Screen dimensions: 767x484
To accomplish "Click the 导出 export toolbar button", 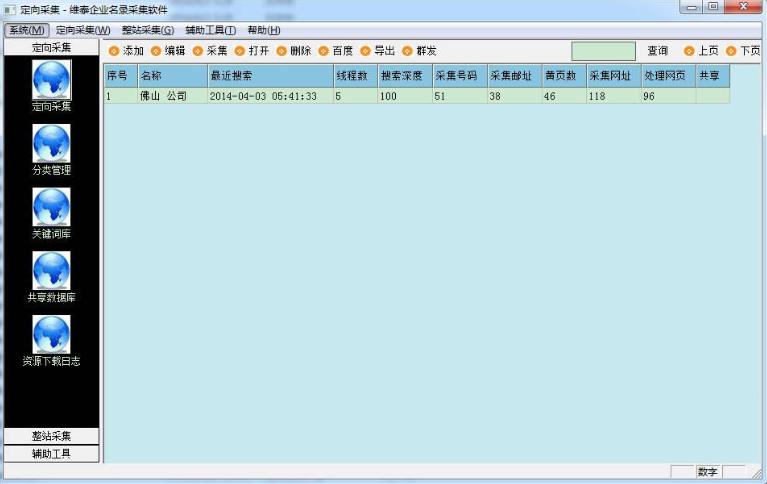I will point(378,51).
